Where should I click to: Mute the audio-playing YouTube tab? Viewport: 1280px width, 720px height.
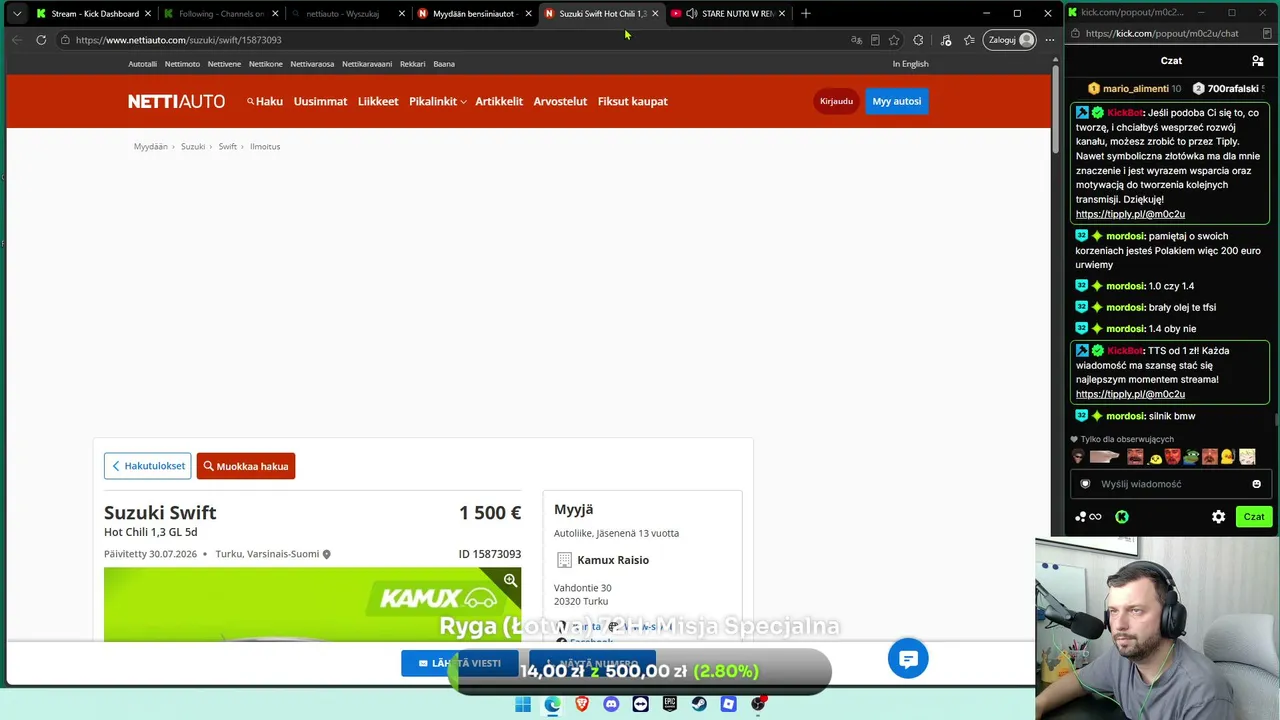coord(691,13)
